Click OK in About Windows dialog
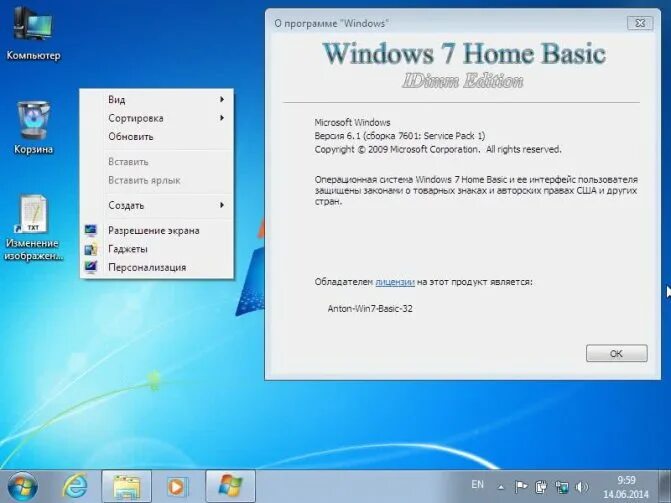The width and height of the screenshot is (671, 503). click(x=617, y=354)
